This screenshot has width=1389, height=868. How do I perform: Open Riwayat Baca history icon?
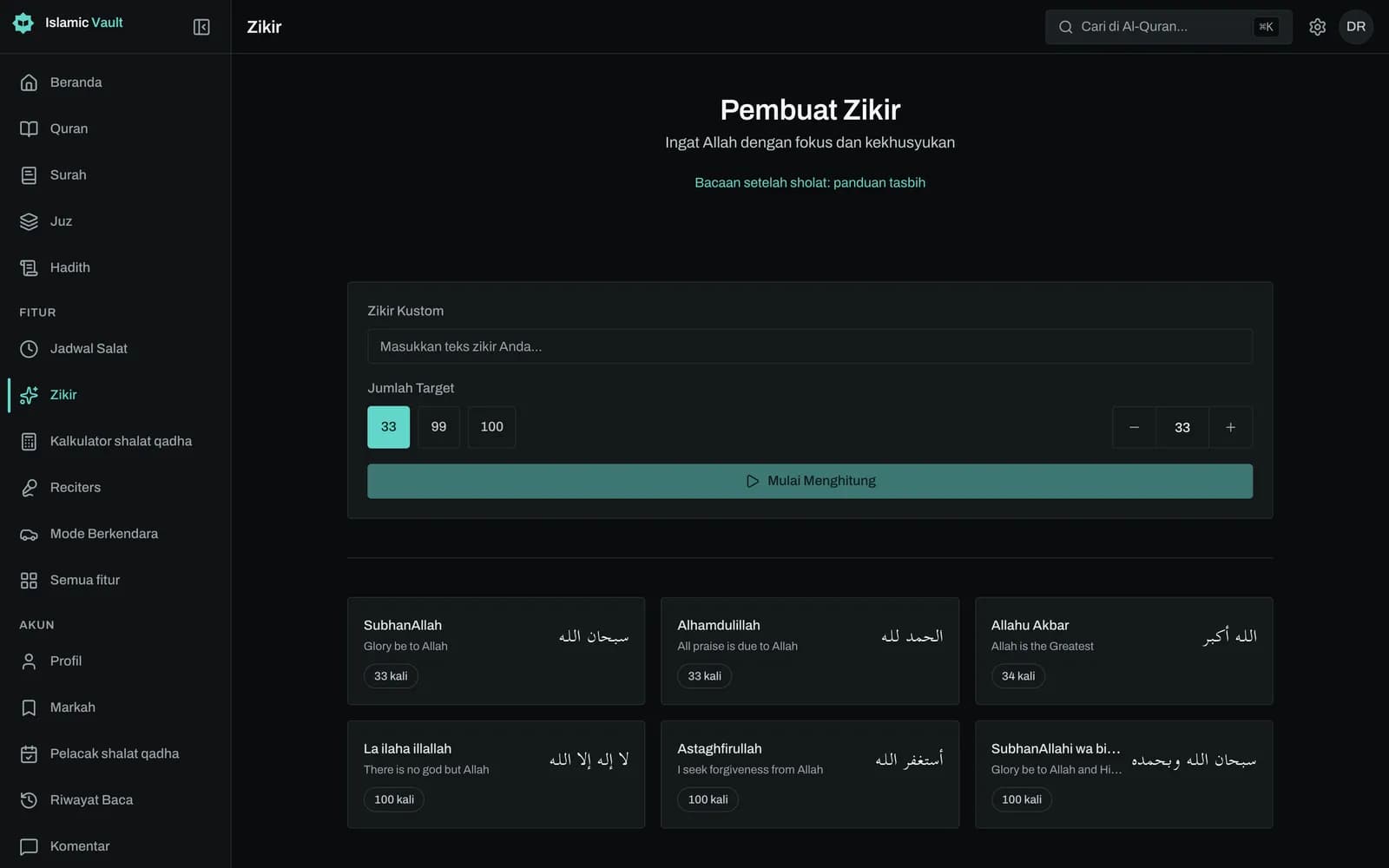coord(29,800)
